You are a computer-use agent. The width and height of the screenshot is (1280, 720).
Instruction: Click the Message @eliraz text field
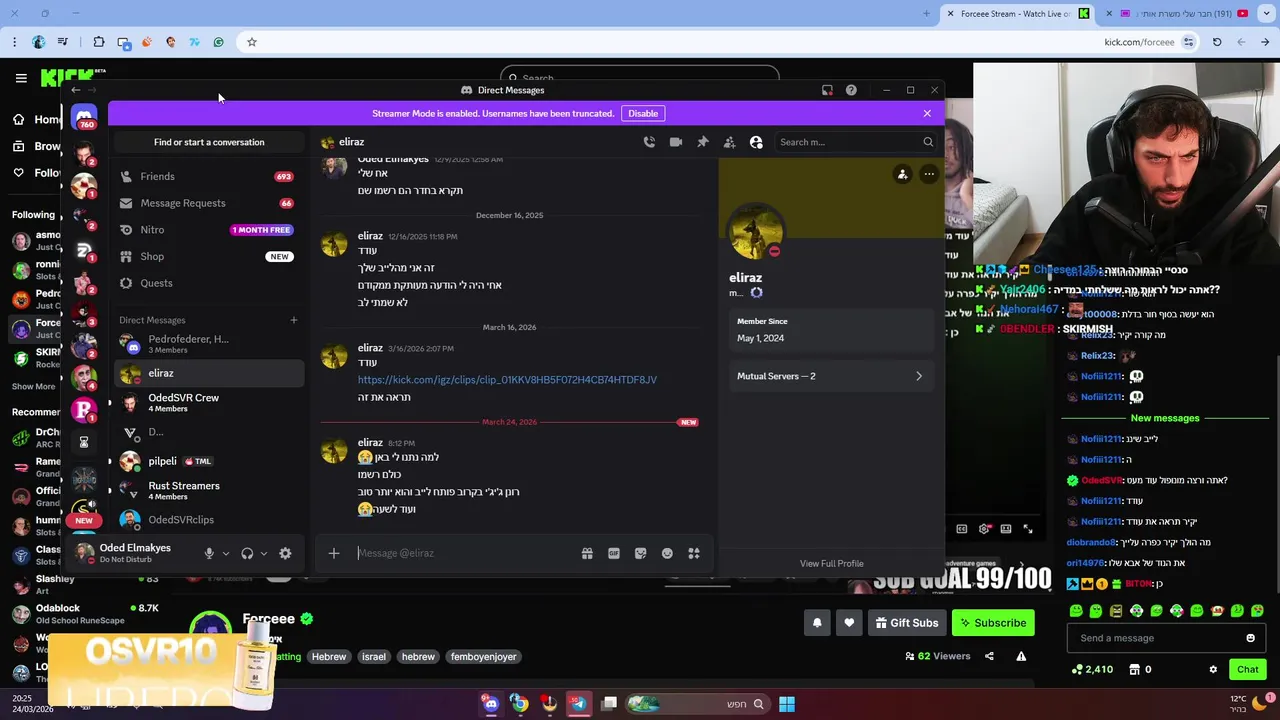[463, 553]
